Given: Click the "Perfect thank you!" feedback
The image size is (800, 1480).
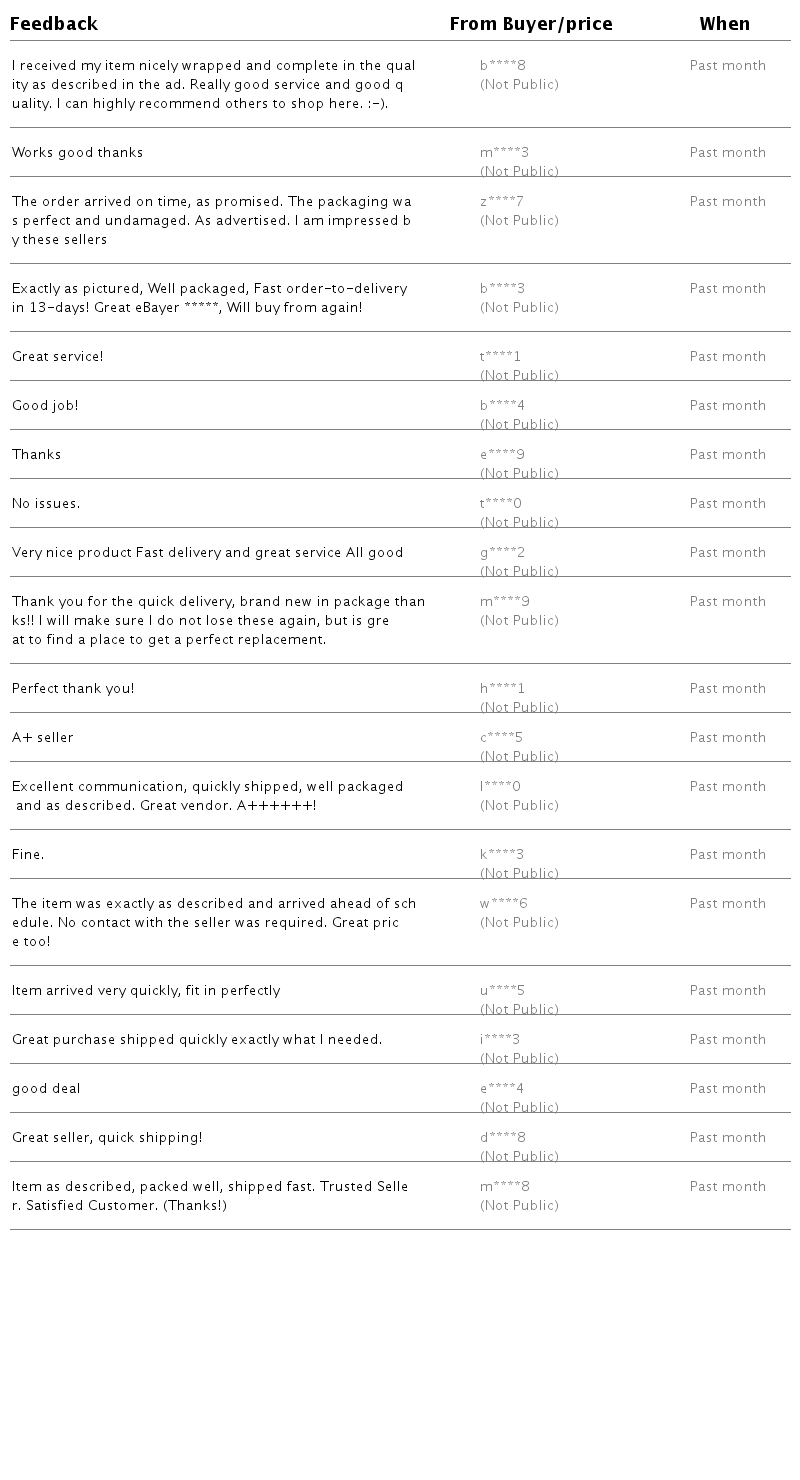Looking at the screenshot, I should [x=73, y=689].
